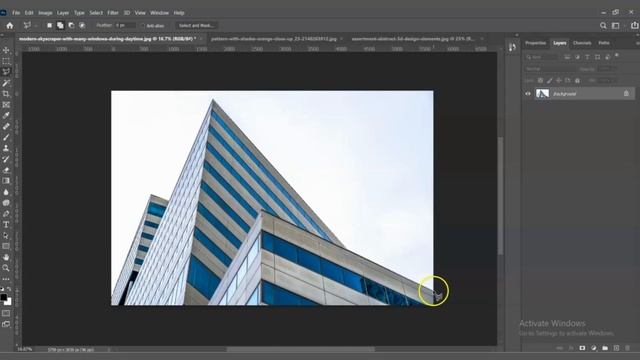The width and height of the screenshot is (640, 360).
Task: Select the Polygonal Lasso tool
Action: pos(6,72)
